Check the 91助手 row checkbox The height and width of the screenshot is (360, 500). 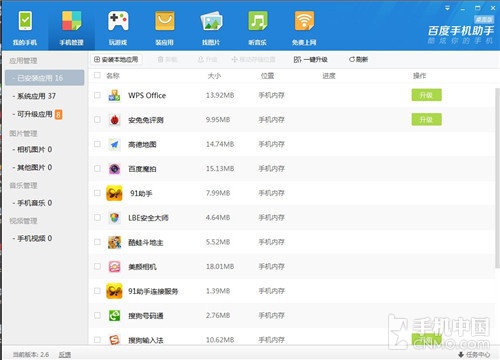pyautogui.click(x=97, y=193)
